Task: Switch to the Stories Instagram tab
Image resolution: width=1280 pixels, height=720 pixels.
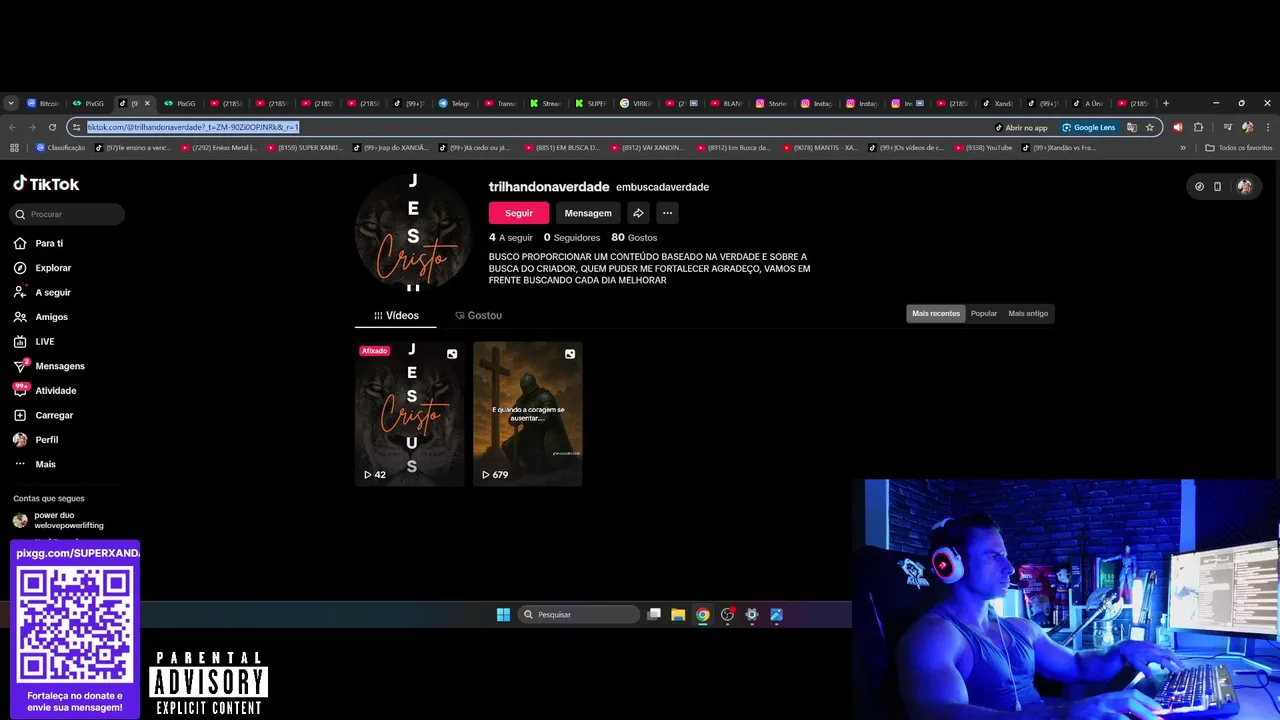Action: (772, 103)
